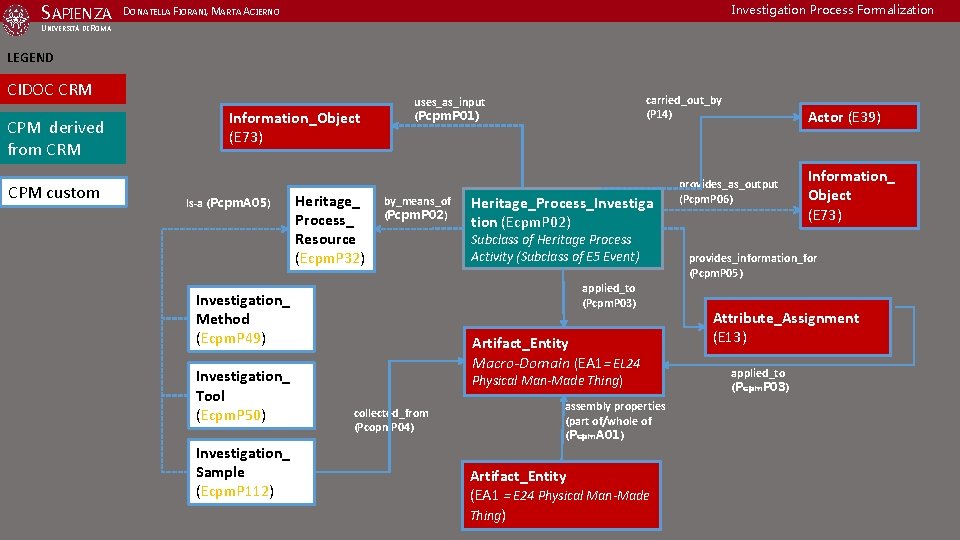Image resolution: width=960 pixels, height=540 pixels.
Task: Click the Sapienza Università di Roma wordmark
Action: pyautogui.click(x=76, y=18)
